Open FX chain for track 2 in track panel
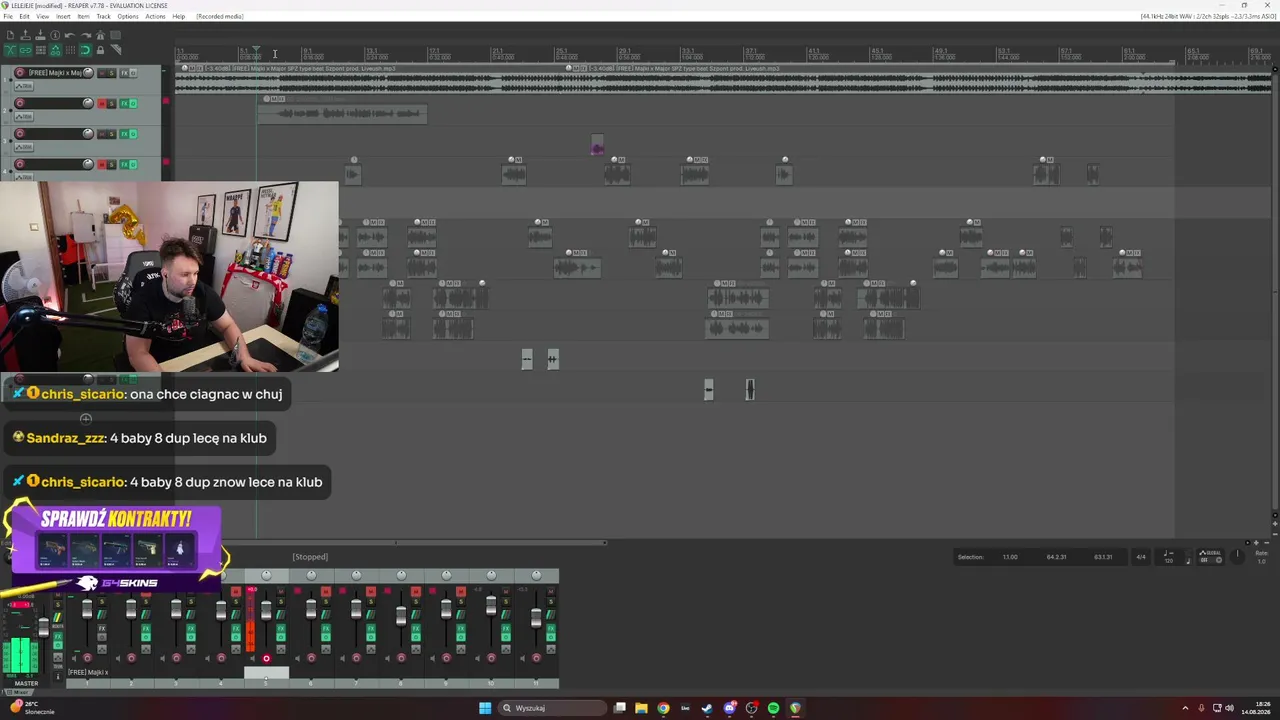 (124, 103)
